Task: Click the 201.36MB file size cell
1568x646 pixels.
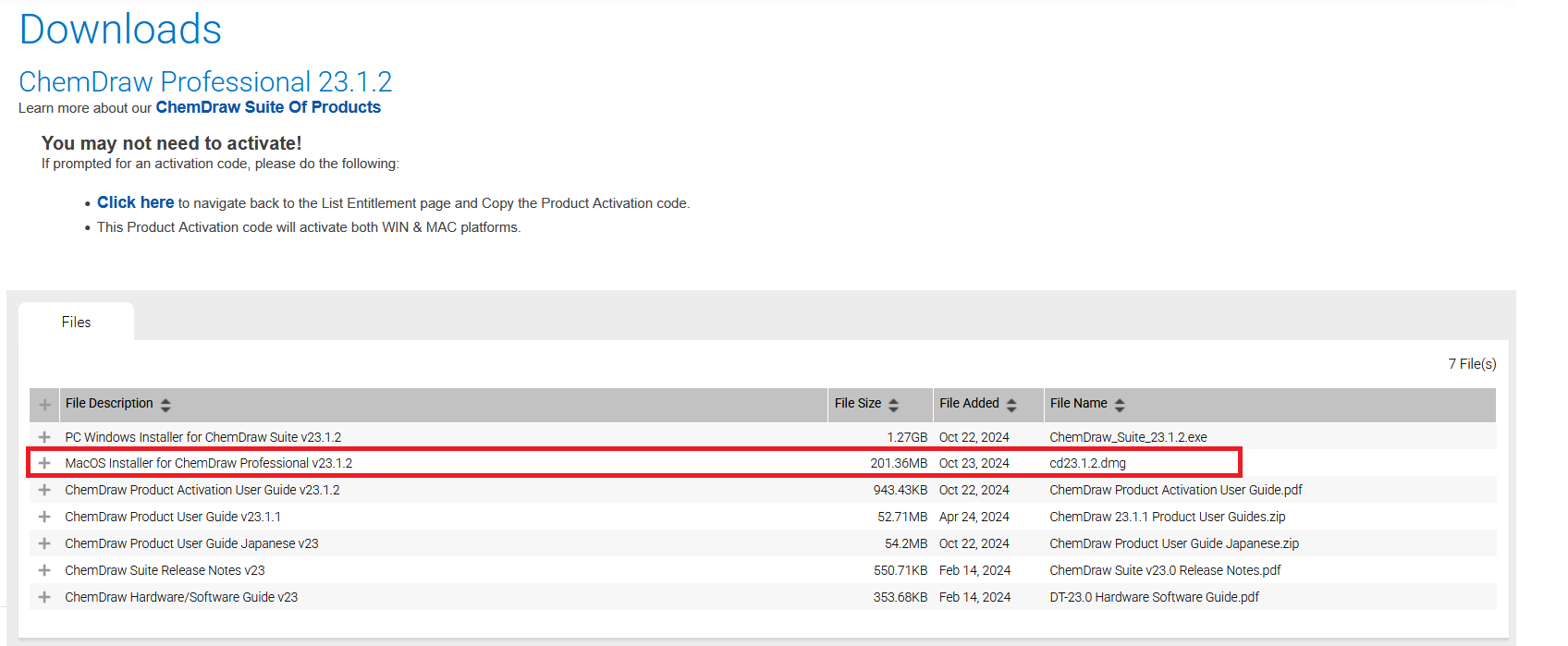Action: pos(899,463)
